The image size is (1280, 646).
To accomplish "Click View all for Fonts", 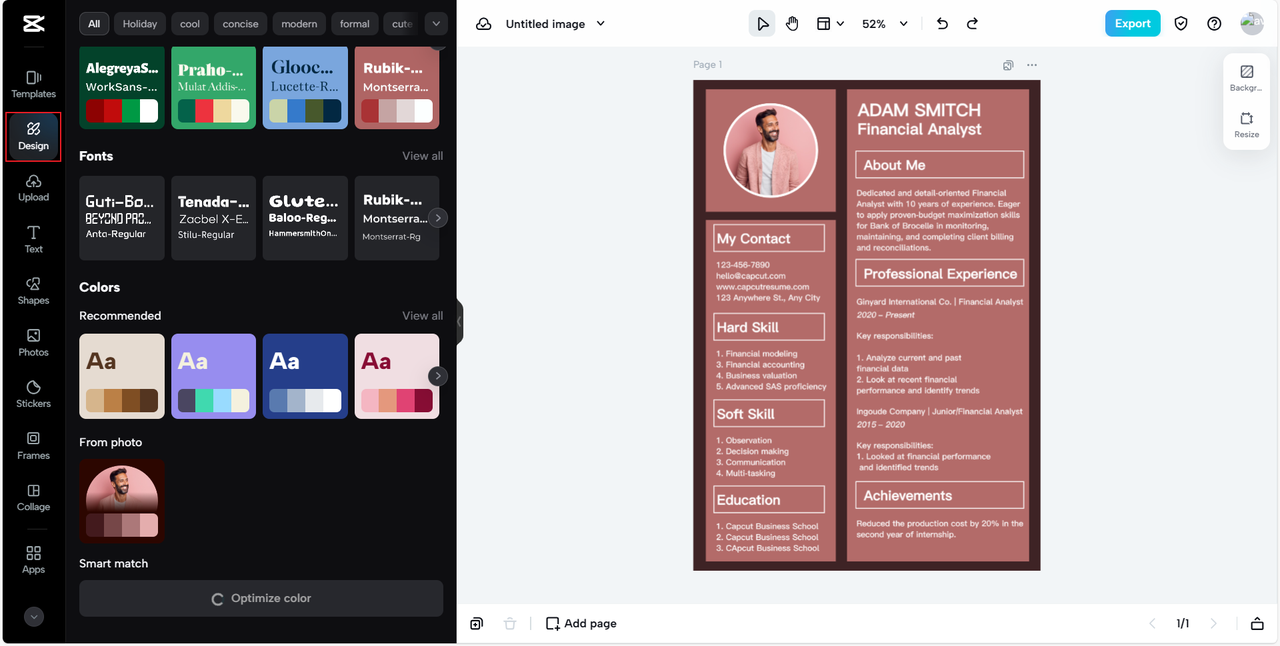I will [x=422, y=156].
